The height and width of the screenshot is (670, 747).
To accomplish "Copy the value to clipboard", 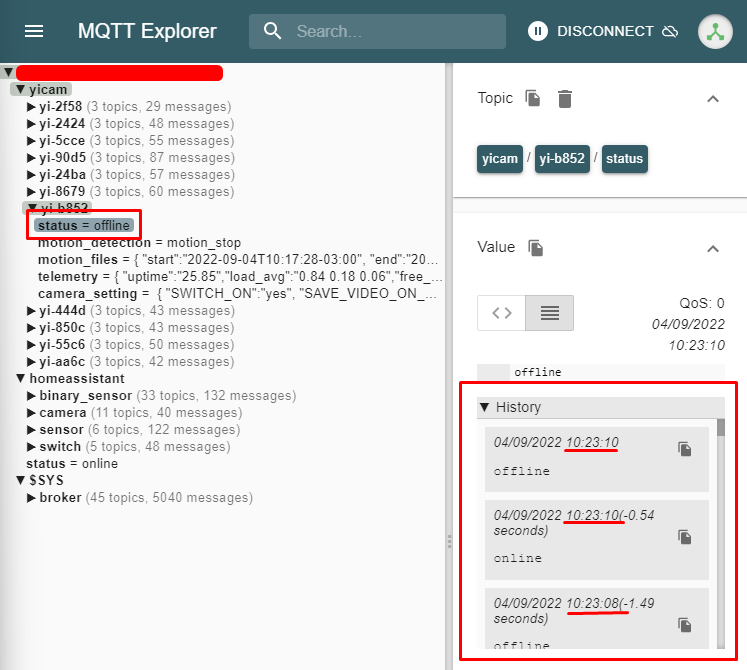I will click(535, 248).
